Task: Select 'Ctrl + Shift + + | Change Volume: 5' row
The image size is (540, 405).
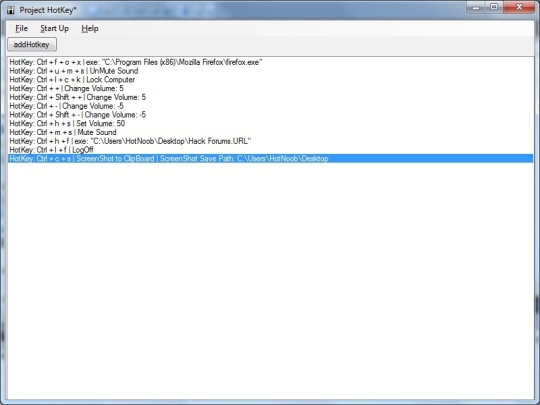Action: point(270,97)
